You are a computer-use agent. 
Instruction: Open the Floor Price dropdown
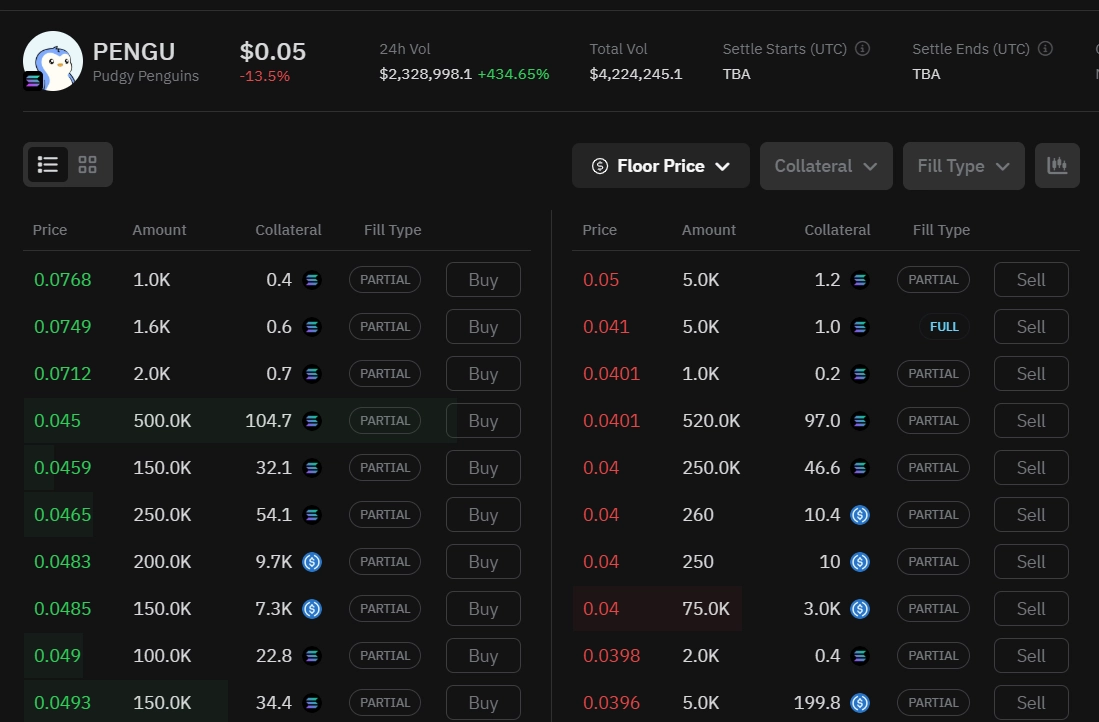660,166
